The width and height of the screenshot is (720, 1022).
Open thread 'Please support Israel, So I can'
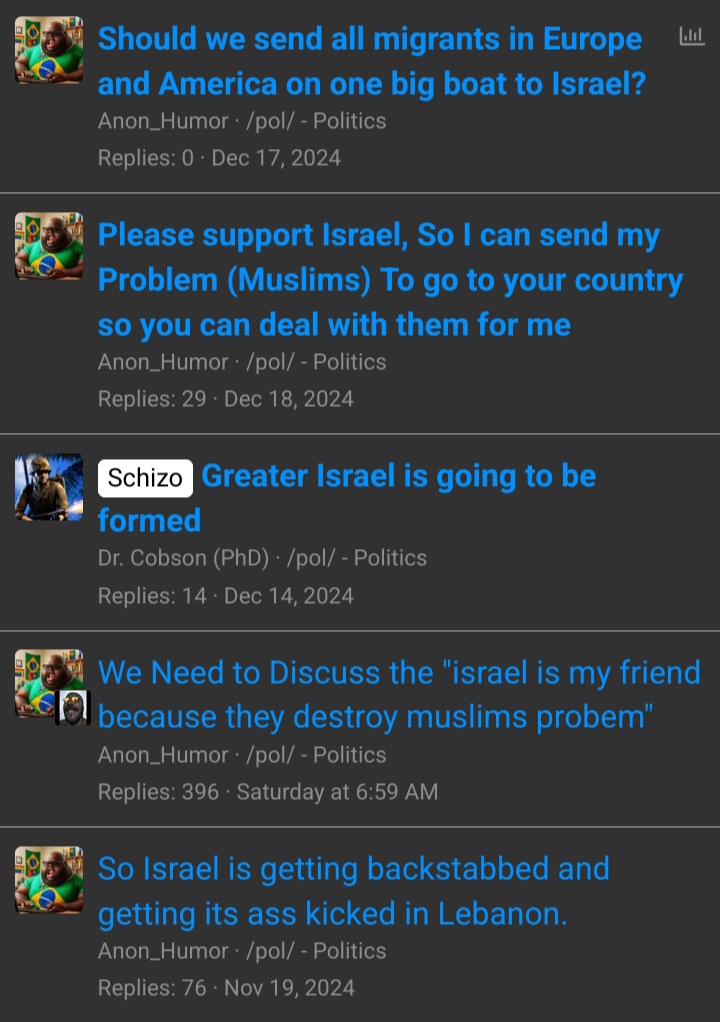[x=390, y=280]
